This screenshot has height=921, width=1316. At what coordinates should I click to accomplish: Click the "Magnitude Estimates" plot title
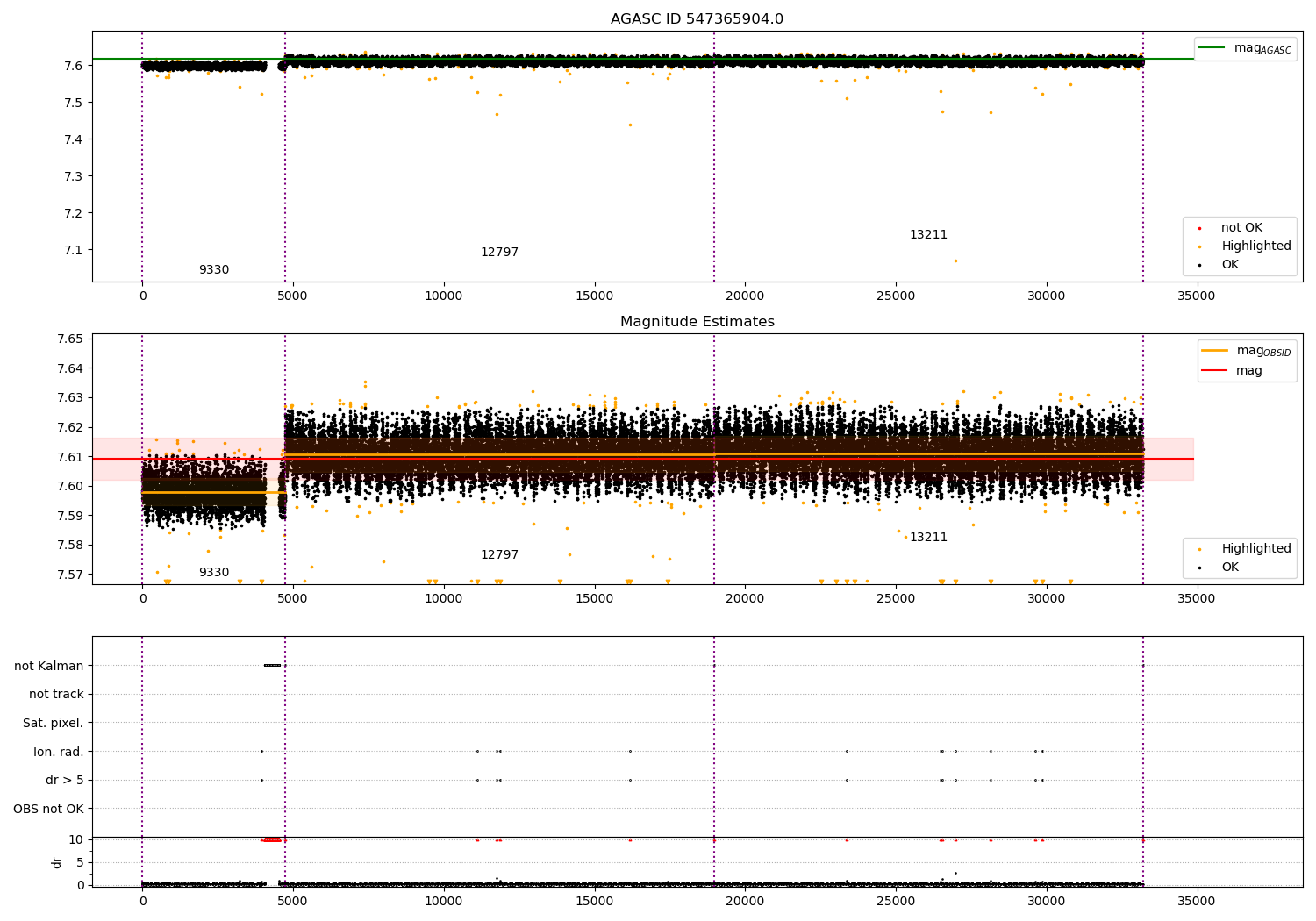click(697, 322)
